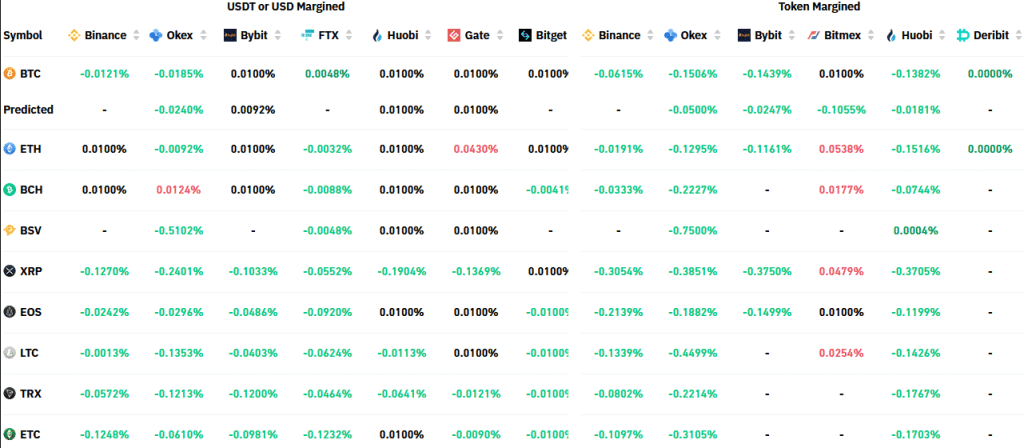Click the XRP coin icon
This screenshot has width=1024, height=448.
(x=10, y=271)
